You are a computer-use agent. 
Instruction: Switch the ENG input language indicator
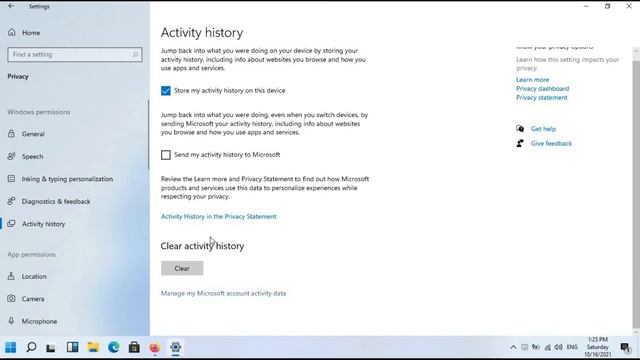(572, 347)
